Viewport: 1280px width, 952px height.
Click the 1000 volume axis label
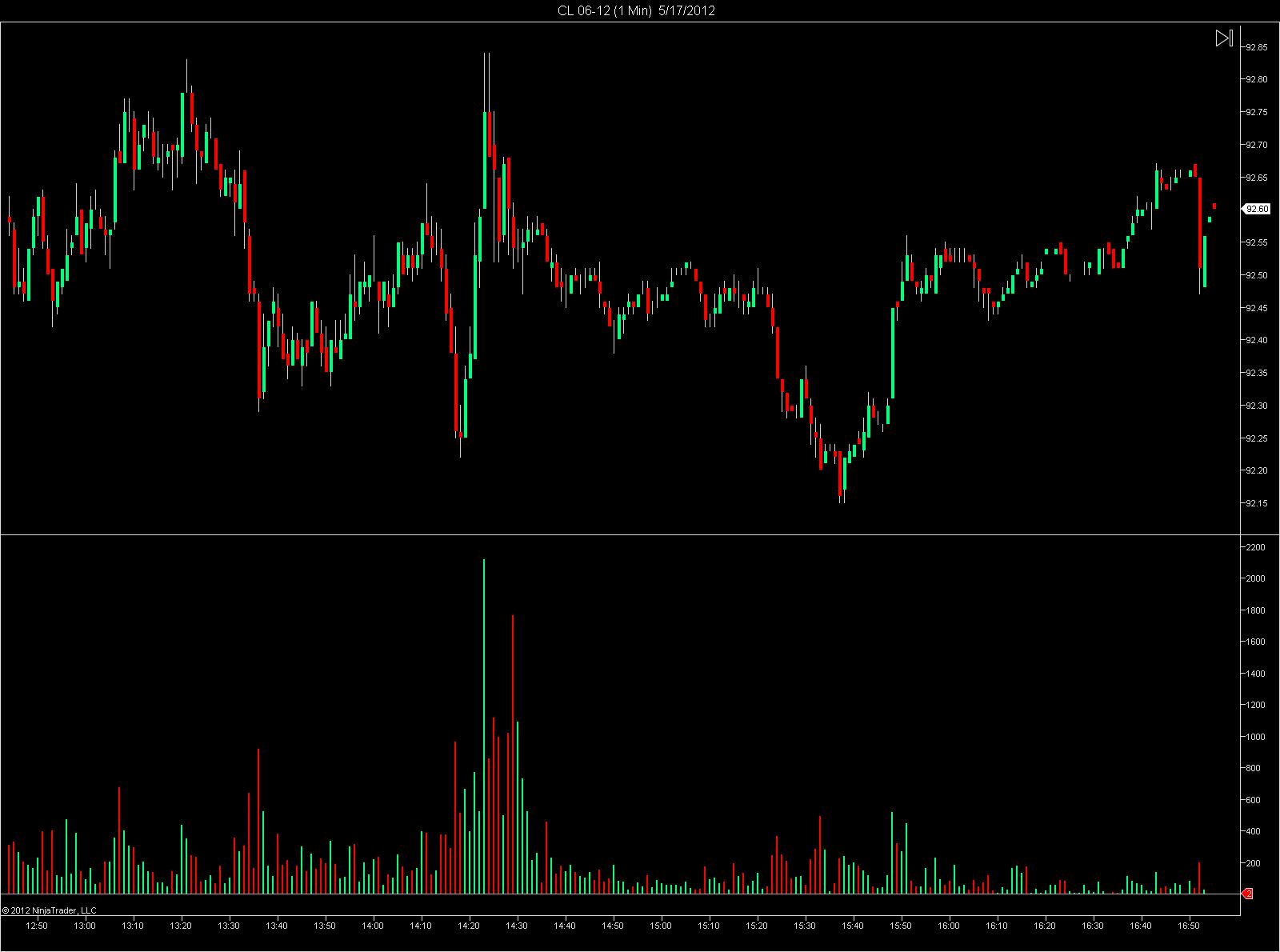(1255, 737)
